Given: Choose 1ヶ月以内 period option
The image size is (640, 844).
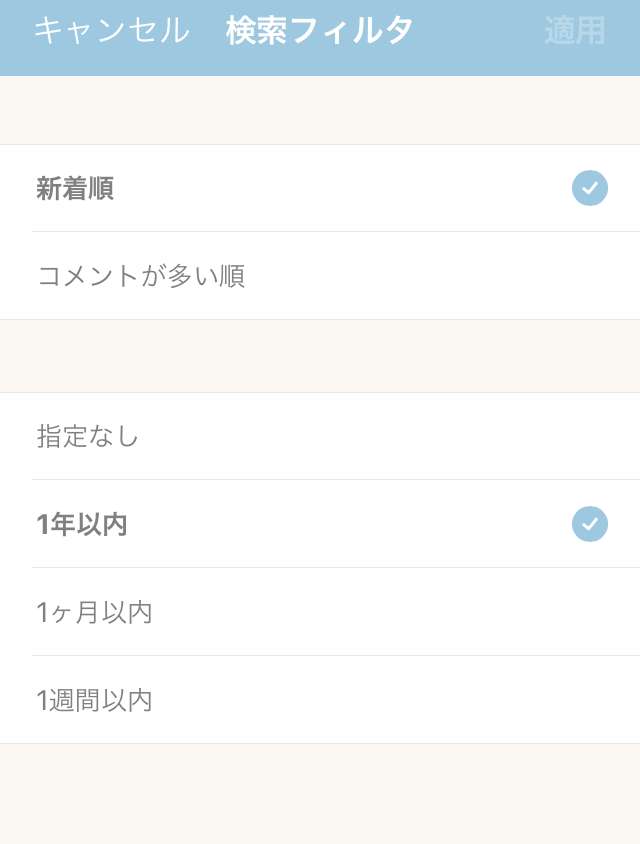Looking at the screenshot, I should [x=320, y=611].
